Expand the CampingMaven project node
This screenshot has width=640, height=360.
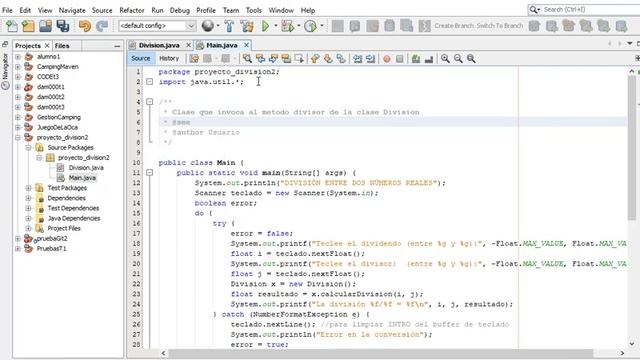[x=18, y=67]
